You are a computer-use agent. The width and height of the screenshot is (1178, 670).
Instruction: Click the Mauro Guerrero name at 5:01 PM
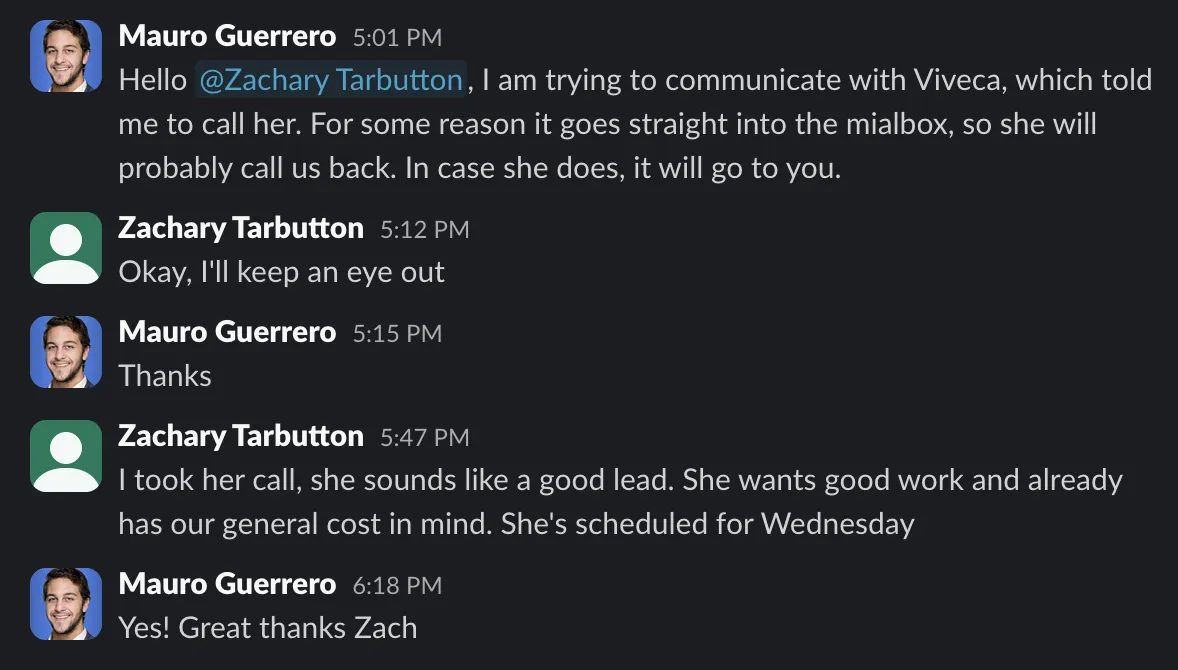pyautogui.click(x=227, y=37)
